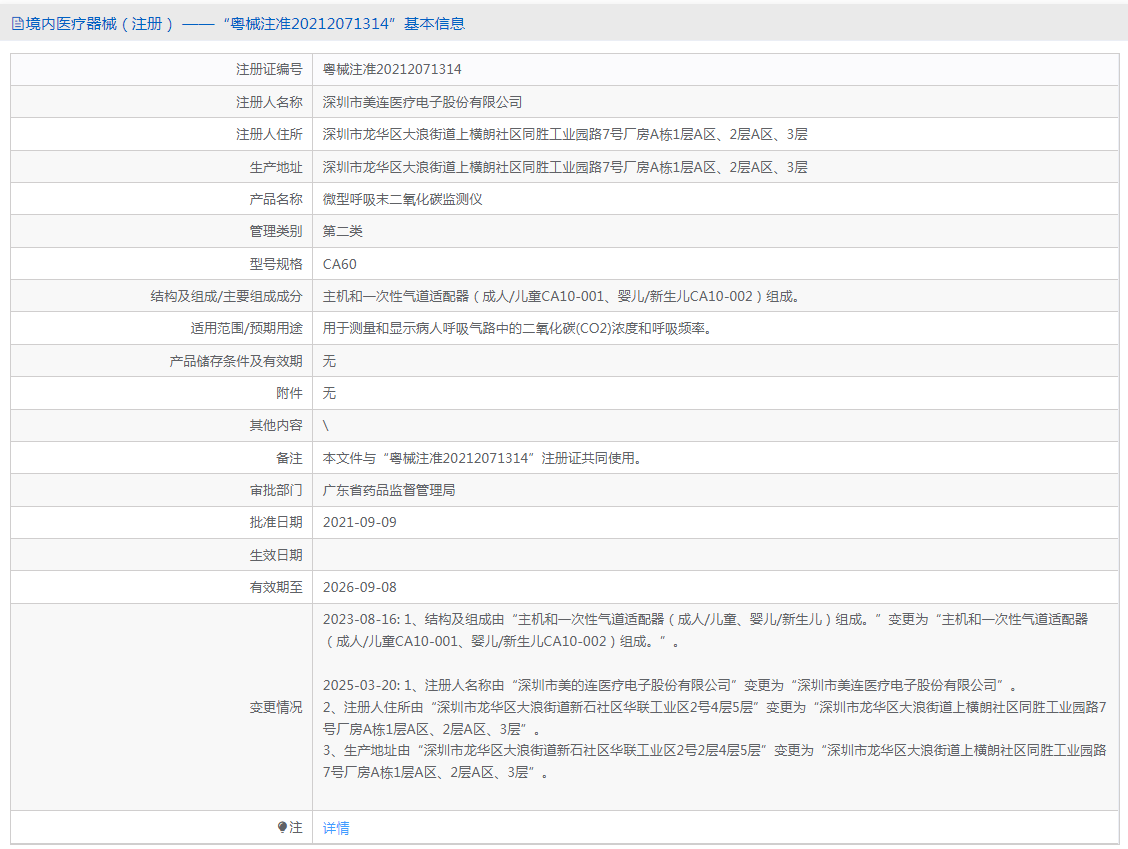This screenshot has height=849, width=1128.
Task: Select registrant name 深圳市美连医疗电子股份有限公司
Action: pyautogui.click(x=422, y=102)
